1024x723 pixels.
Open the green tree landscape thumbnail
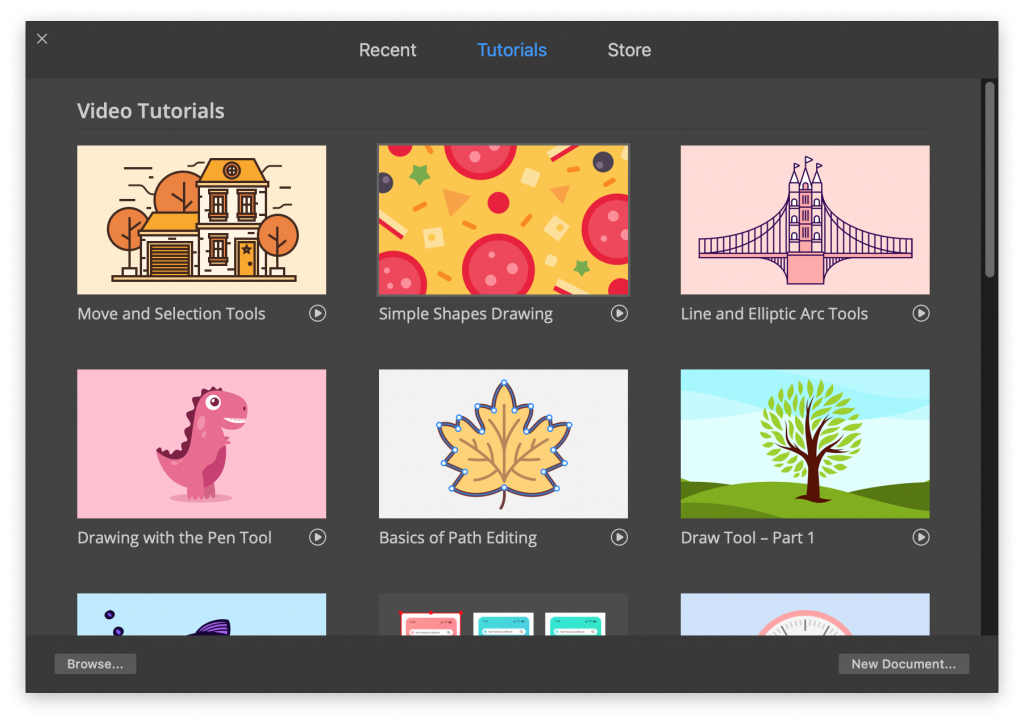point(805,444)
